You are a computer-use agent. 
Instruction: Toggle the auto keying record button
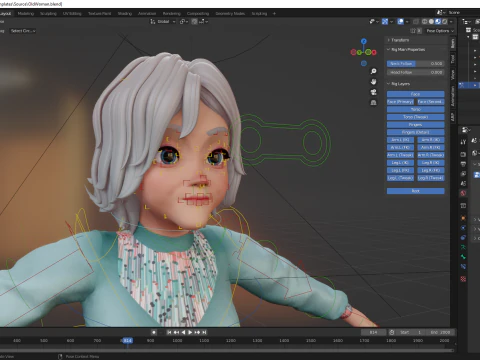[154, 332]
